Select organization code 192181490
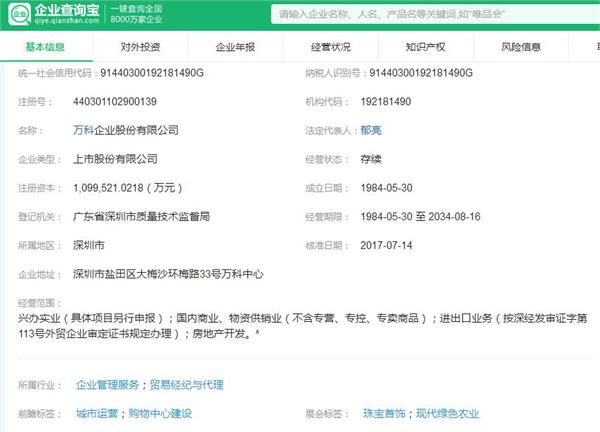 386,101
